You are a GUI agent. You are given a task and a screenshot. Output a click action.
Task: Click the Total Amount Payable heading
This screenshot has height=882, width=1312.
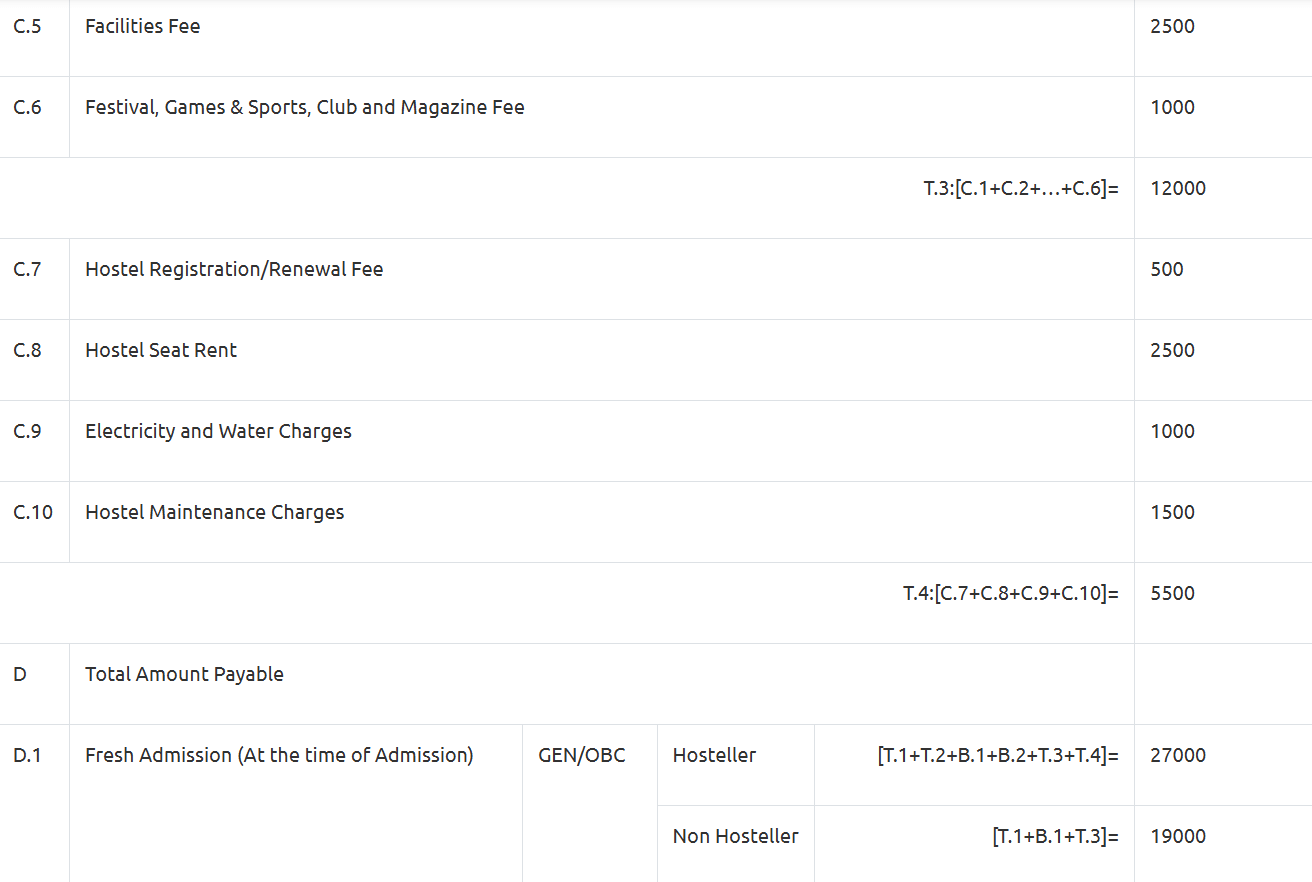[184, 675]
